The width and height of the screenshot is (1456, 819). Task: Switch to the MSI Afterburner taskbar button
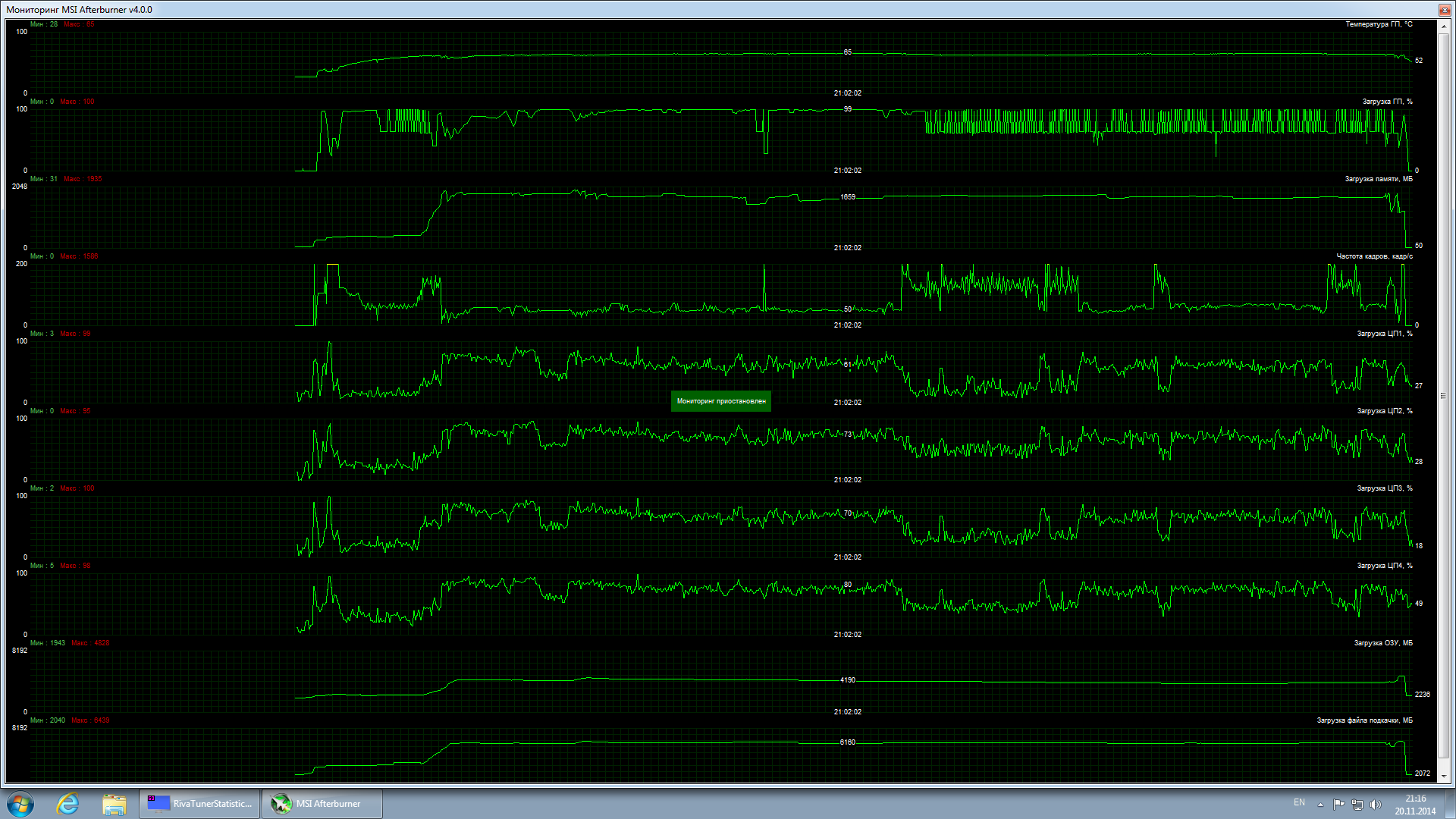click(x=322, y=804)
